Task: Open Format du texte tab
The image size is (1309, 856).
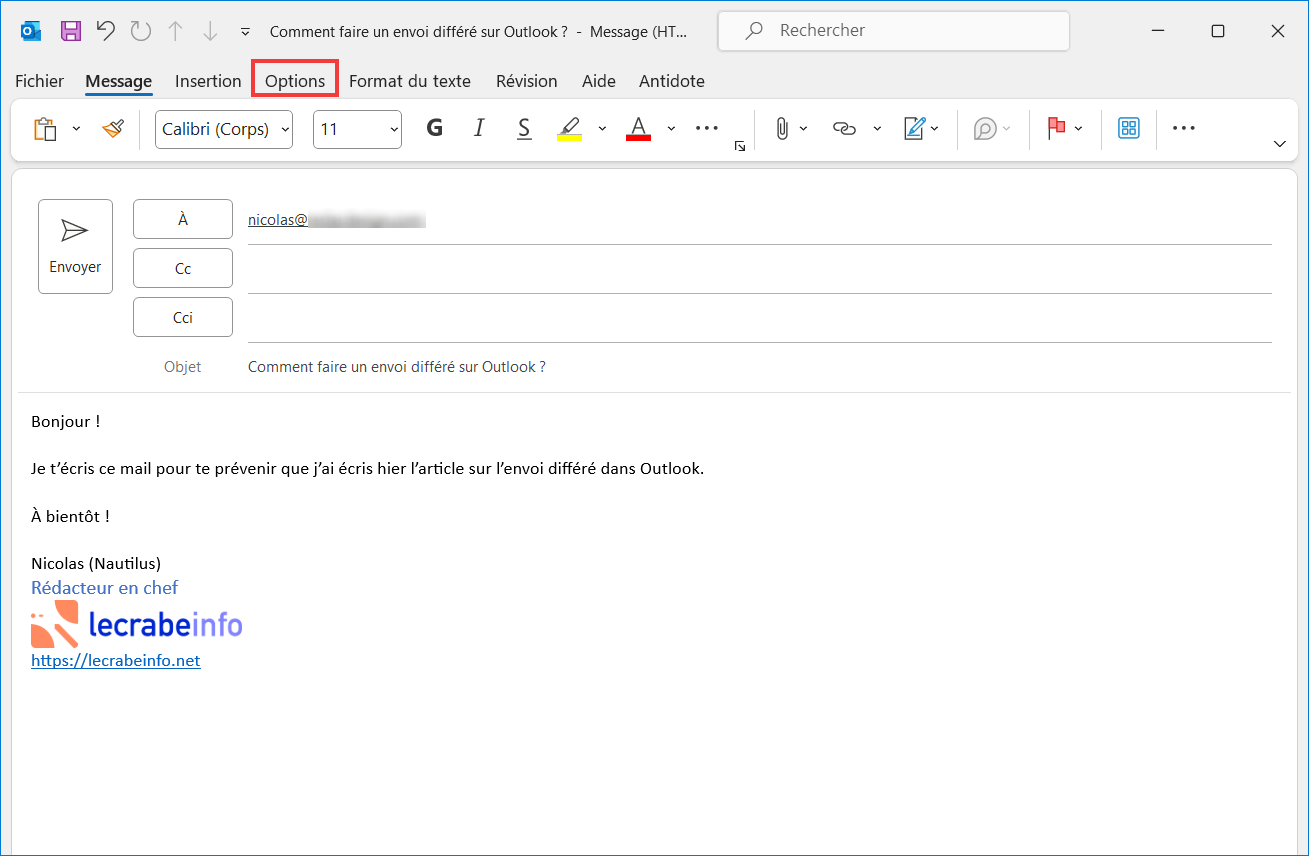Action: pyautogui.click(x=410, y=81)
